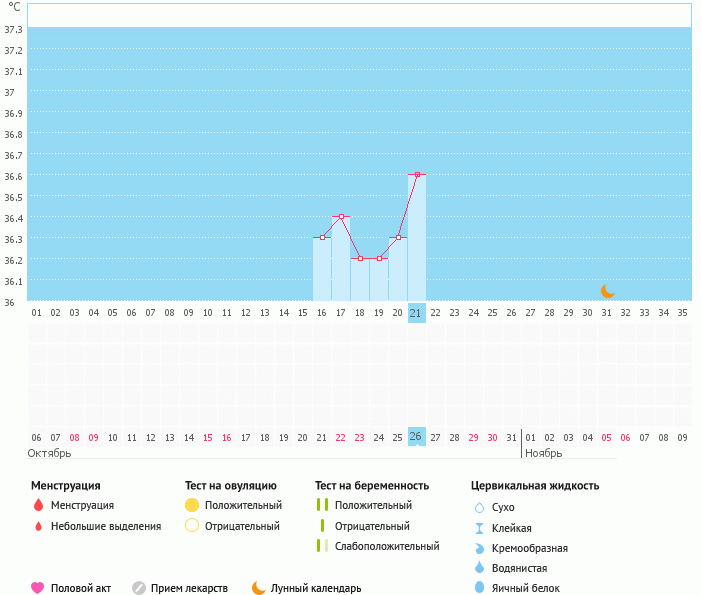
Task: Click the 36.6 temperature point on graph
Action: point(417,174)
